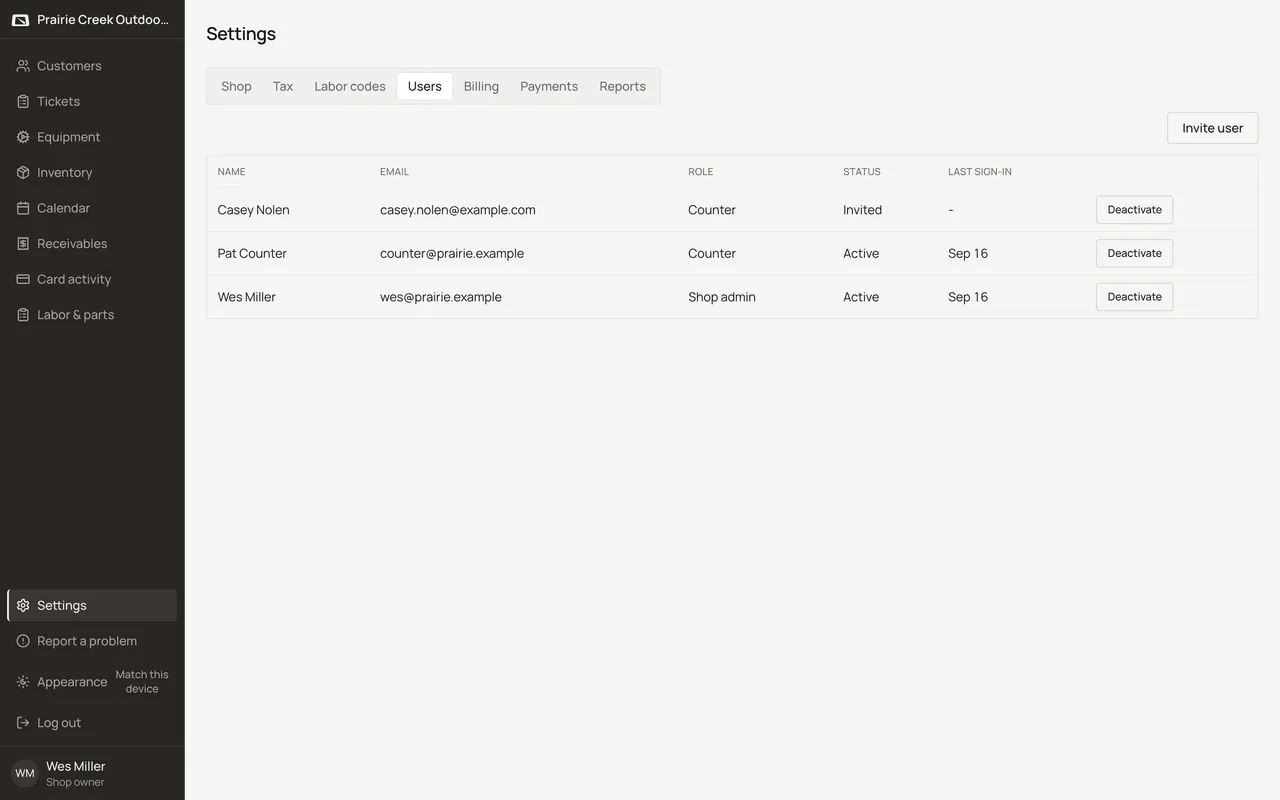Select the name Casey Nolen
The image size is (1280, 800).
click(x=253, y=210)
